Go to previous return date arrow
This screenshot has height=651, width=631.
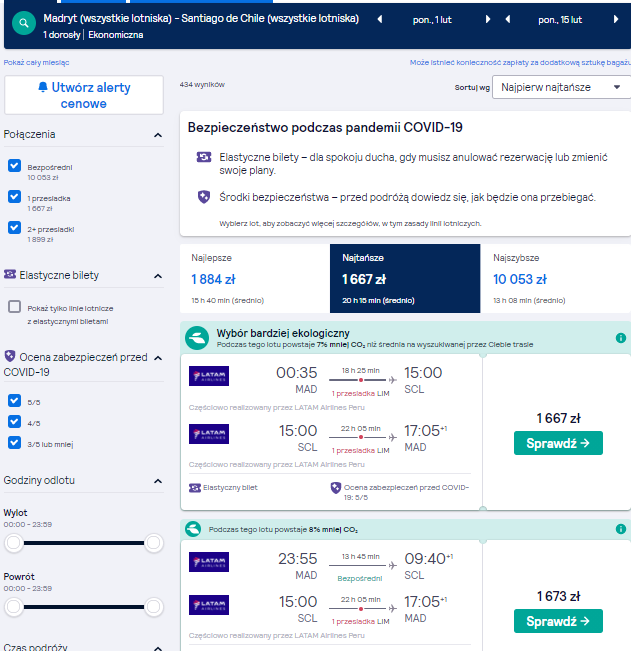(x=507, y=19)
